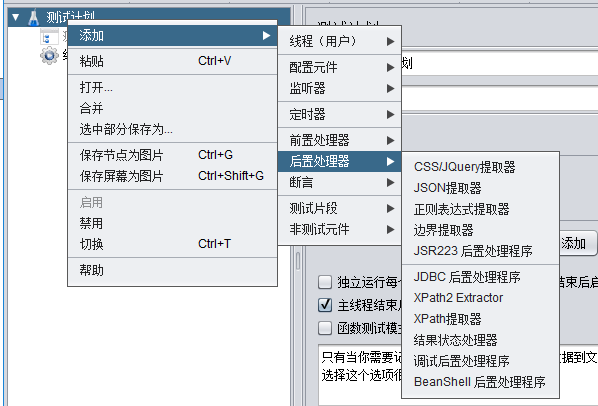The width and height of the screenshot is (598, 406).
Task: Open 帮助 from context menu
Action: (x=172, y=270)
